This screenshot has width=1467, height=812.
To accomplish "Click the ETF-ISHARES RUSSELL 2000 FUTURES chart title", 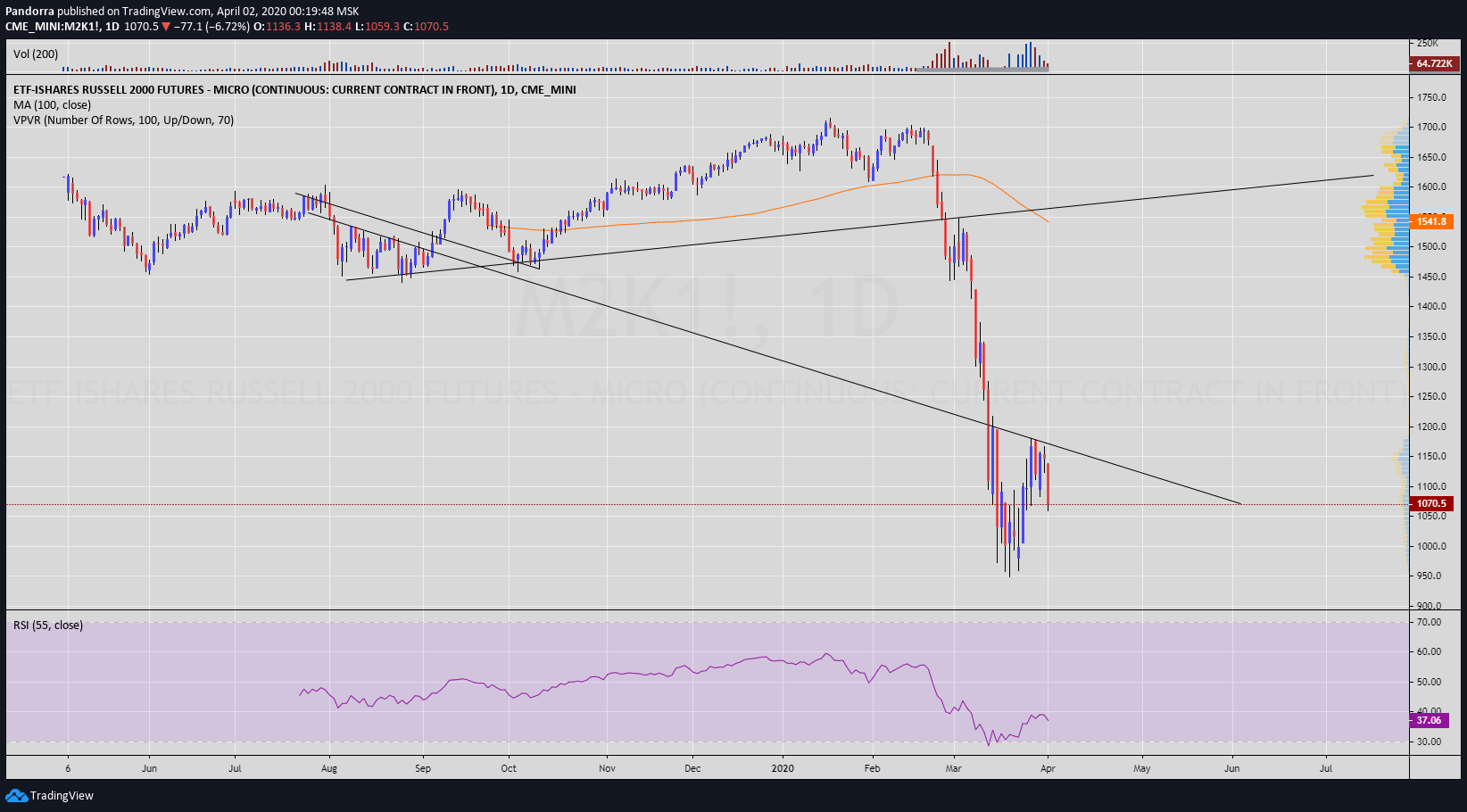I will point(294,90).
